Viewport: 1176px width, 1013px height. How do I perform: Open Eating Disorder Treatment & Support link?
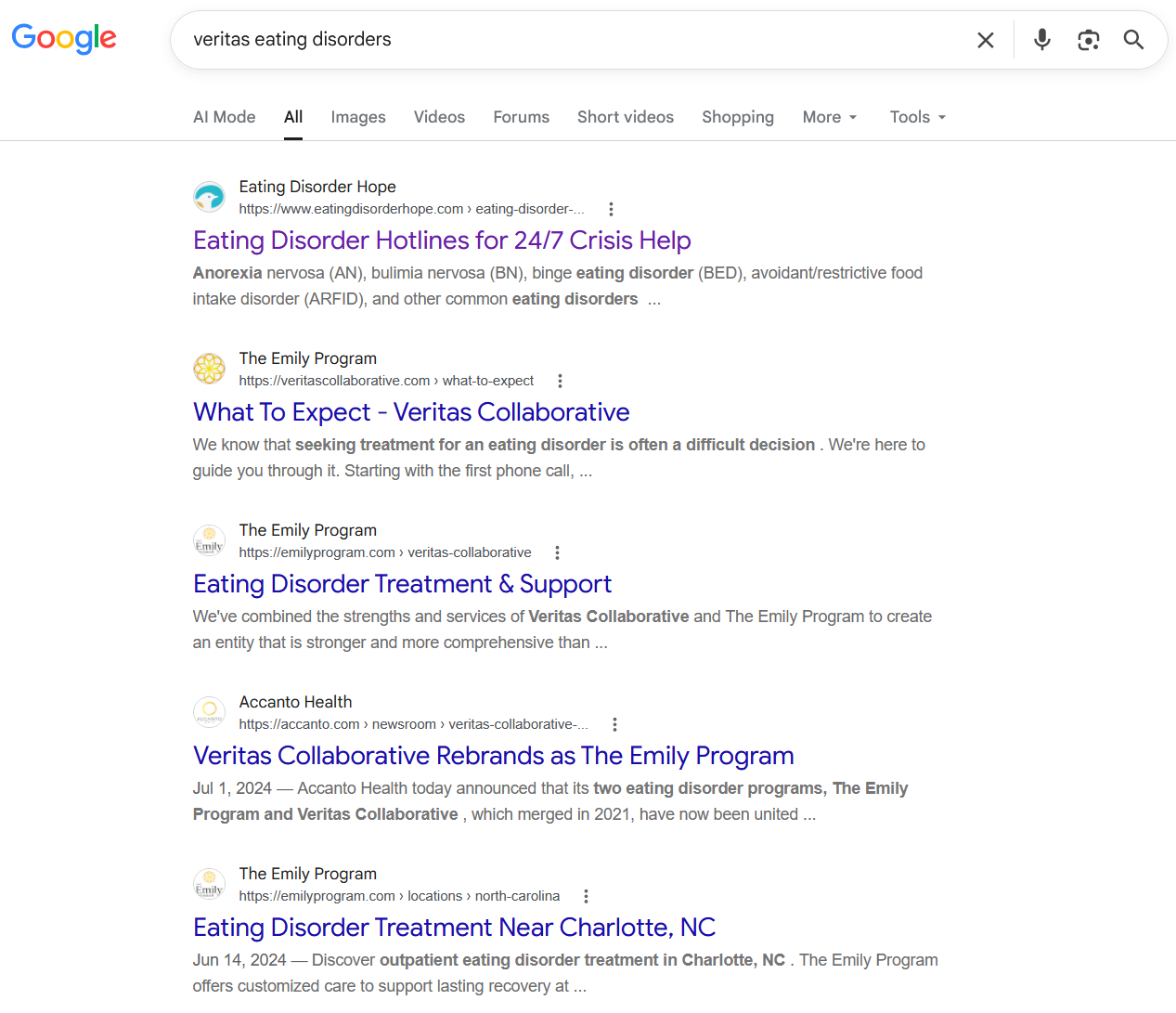coord(402,584)
